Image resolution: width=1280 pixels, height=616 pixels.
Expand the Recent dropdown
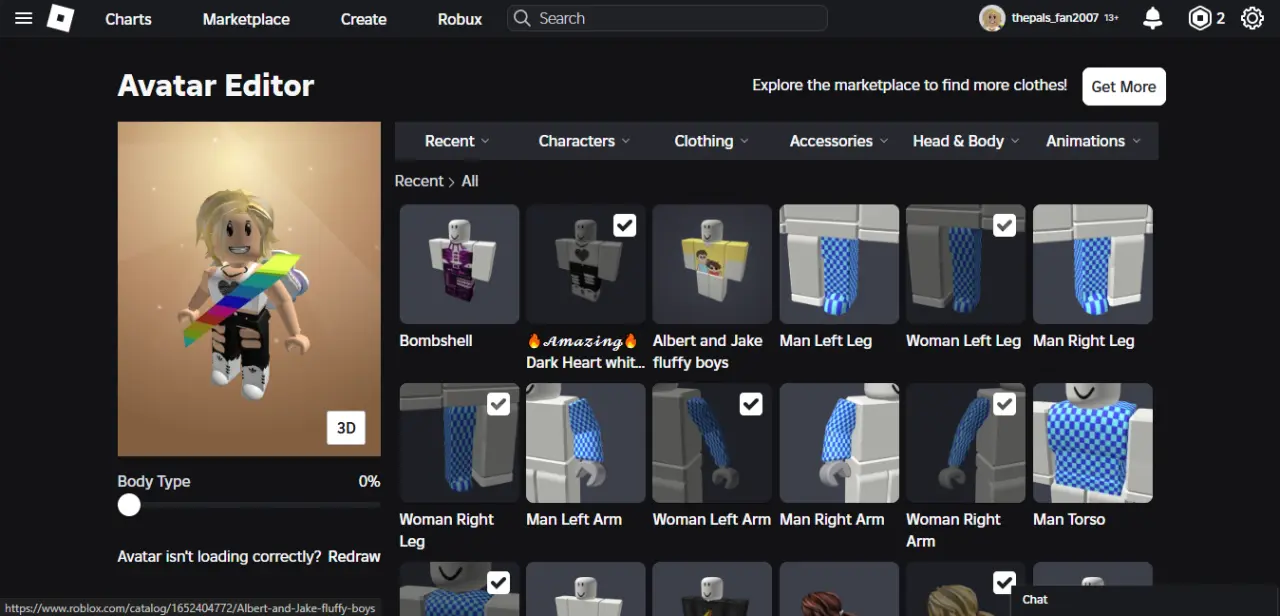457,141
